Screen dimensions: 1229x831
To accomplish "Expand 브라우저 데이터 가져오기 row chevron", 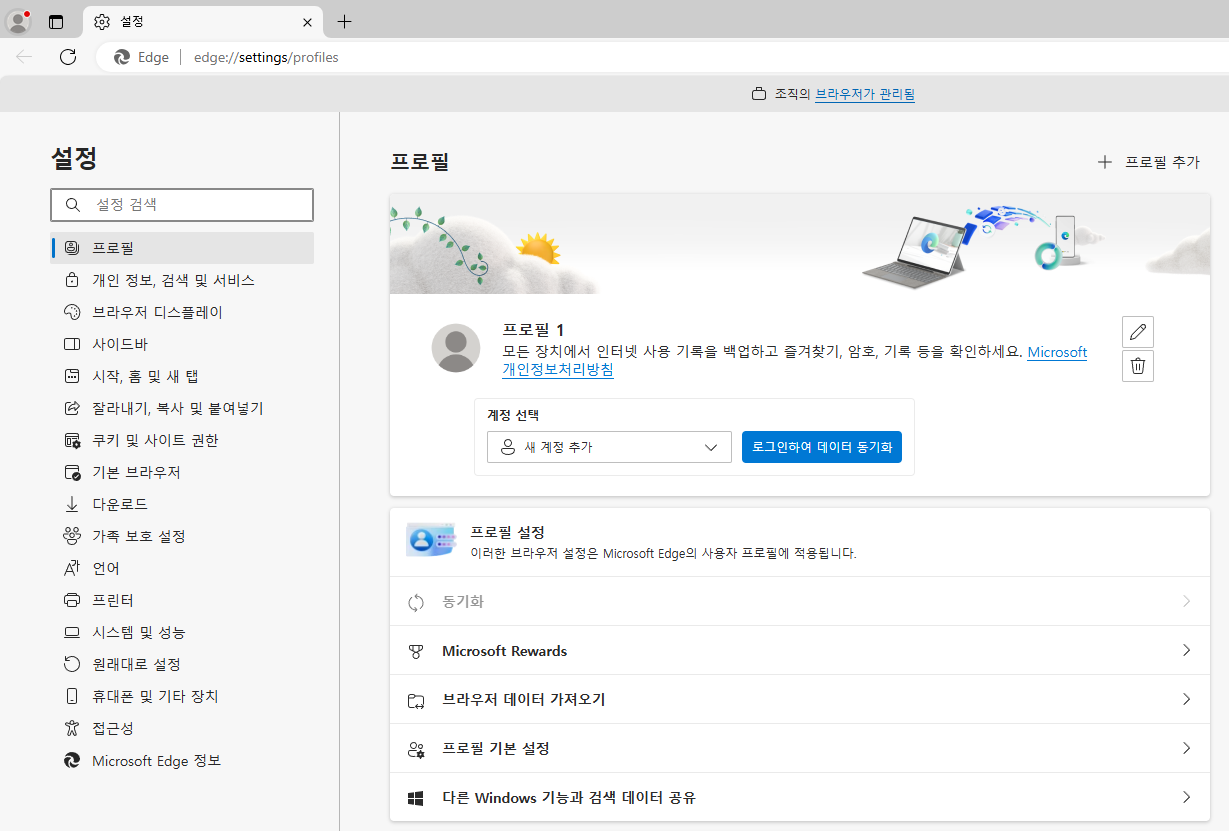I will click(1187, 700).
